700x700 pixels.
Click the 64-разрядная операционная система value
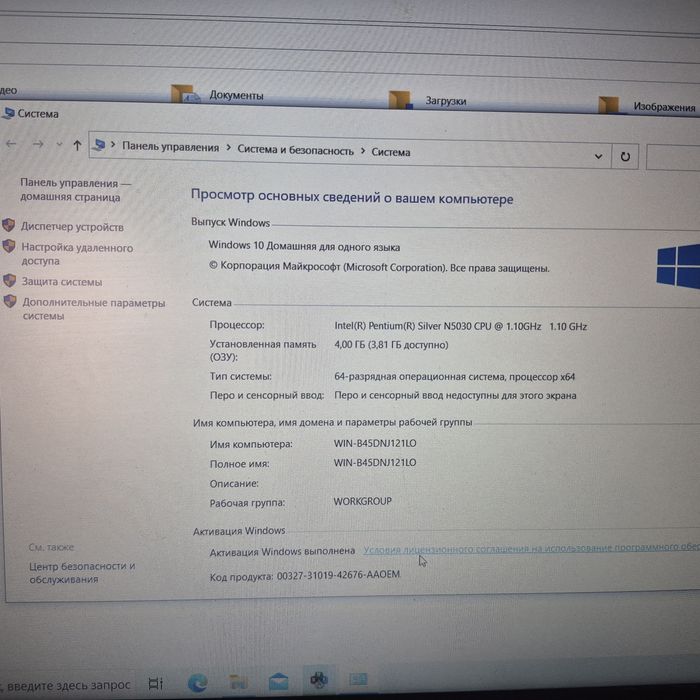pyautogui.click(x=454, y=377)
